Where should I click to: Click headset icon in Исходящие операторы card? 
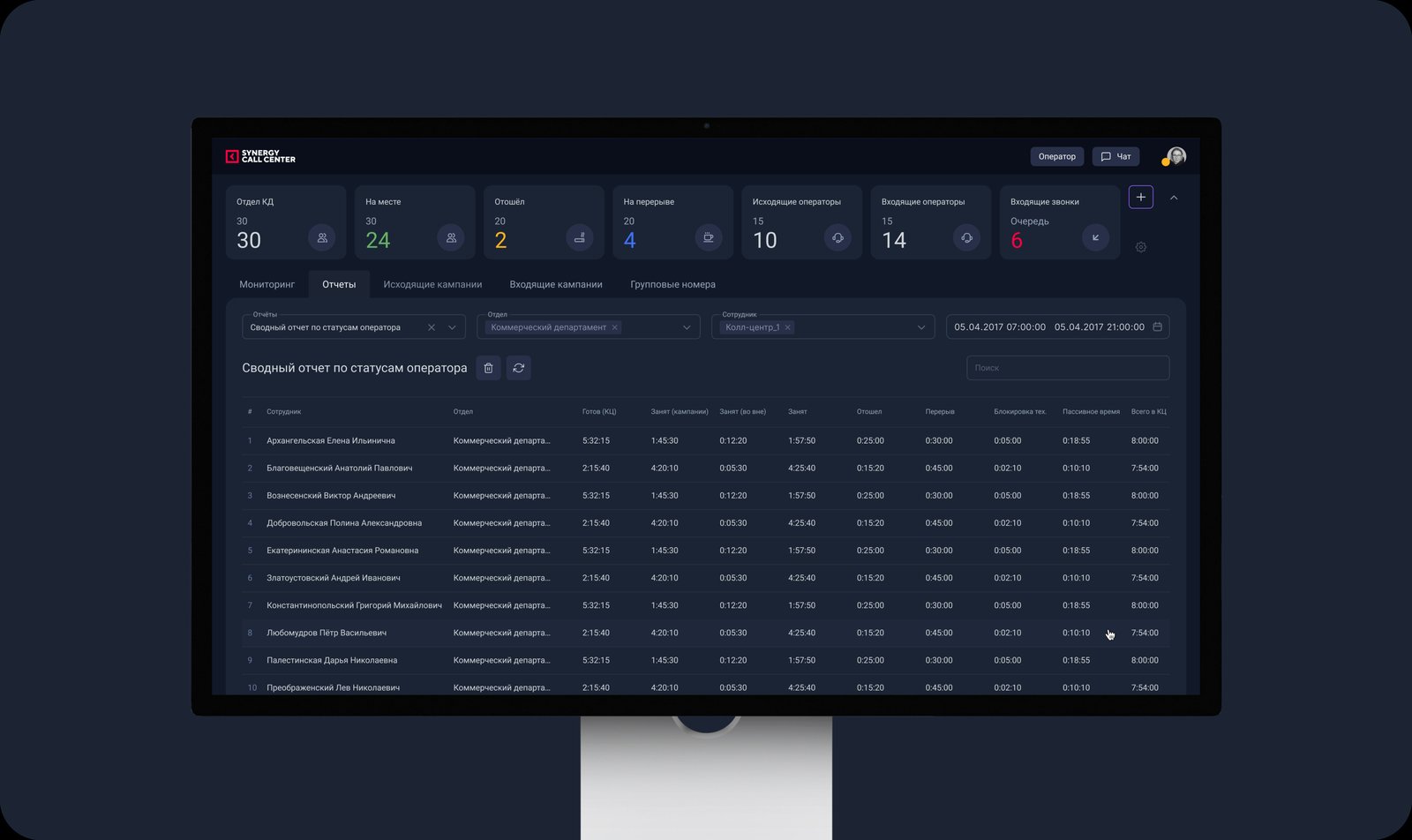(x=837, y=237)
